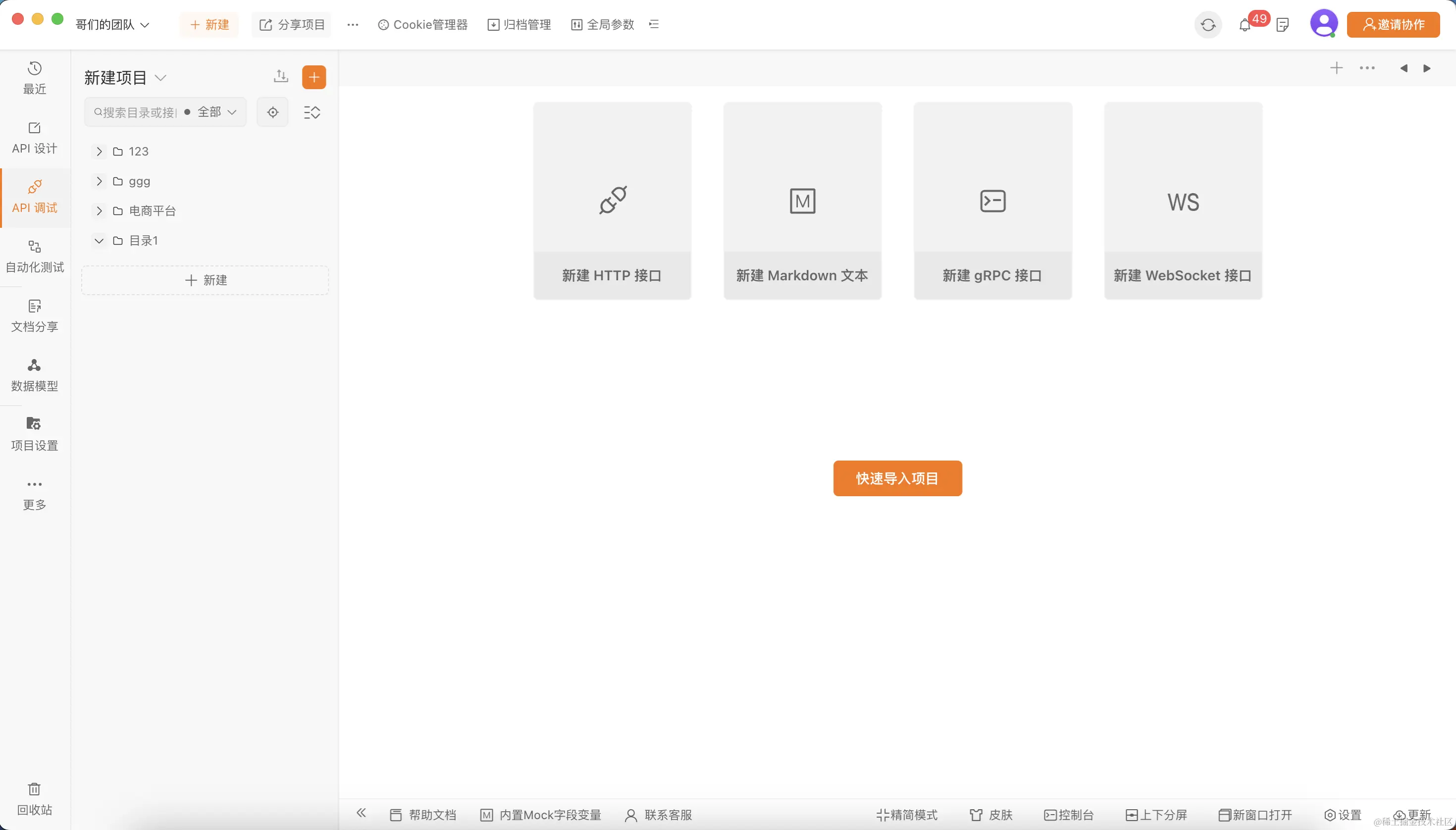Screen dimensions: 1456x830
Task: Click the 快速导入项目 button
Action: click(x=897, y=478)
